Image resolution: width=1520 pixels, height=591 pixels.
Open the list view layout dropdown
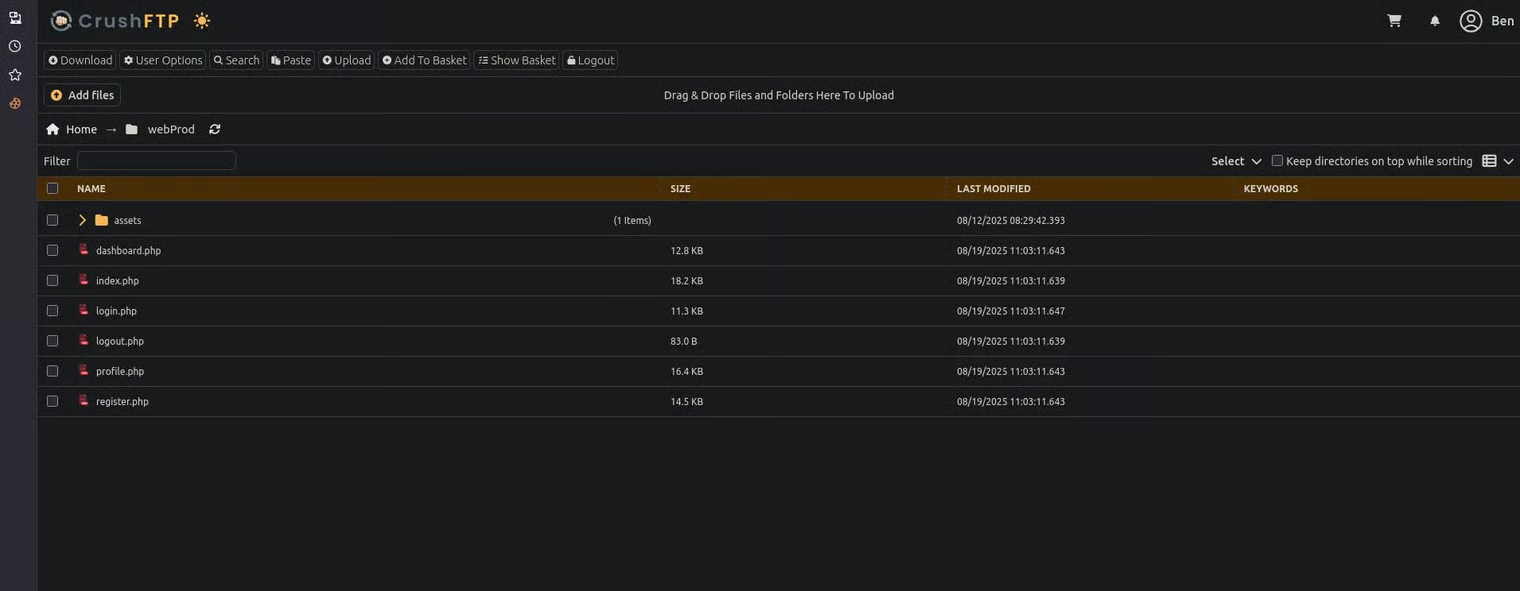click(x=1497, y=161)
